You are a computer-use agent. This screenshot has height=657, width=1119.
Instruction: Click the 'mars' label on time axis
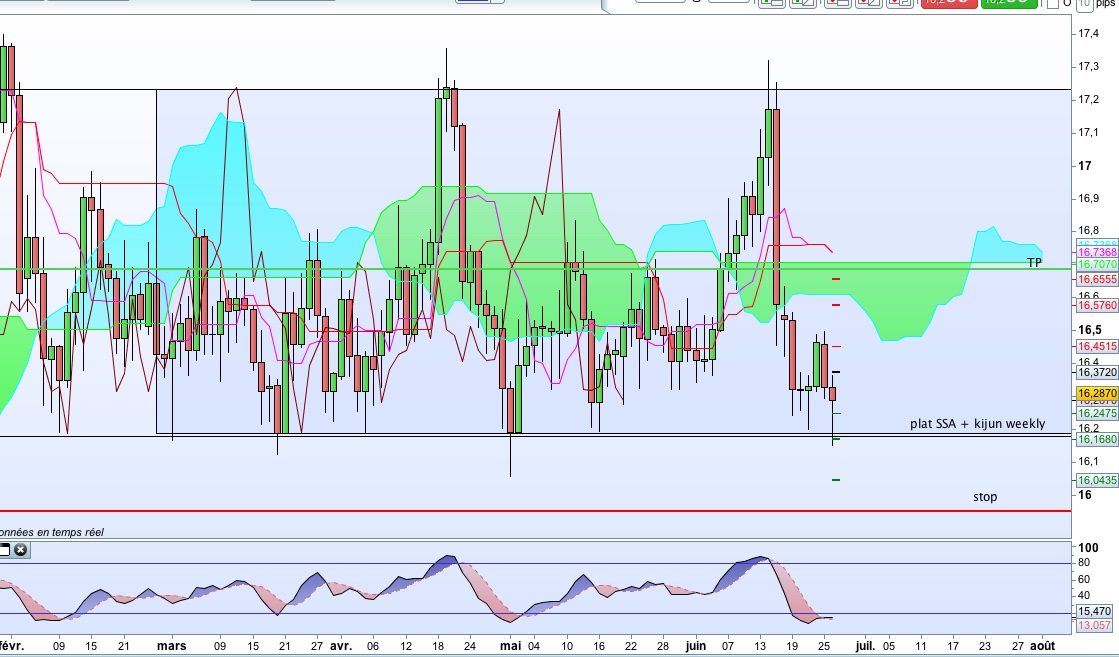point(172,646)
